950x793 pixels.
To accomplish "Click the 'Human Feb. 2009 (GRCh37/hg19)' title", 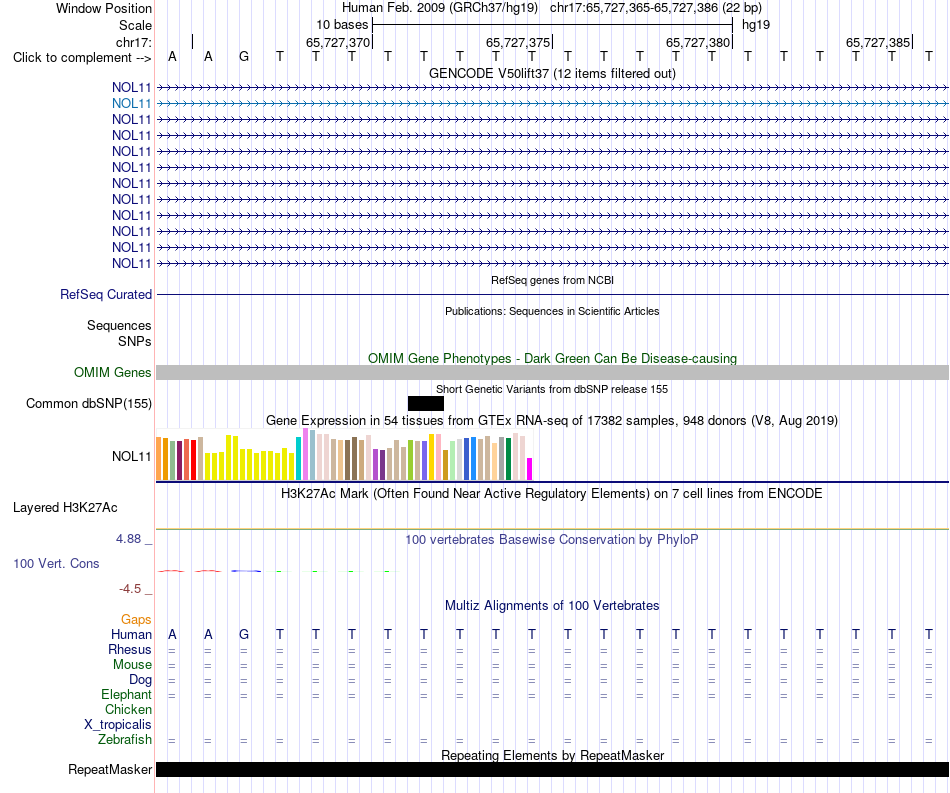I will (x=440, y=8).
